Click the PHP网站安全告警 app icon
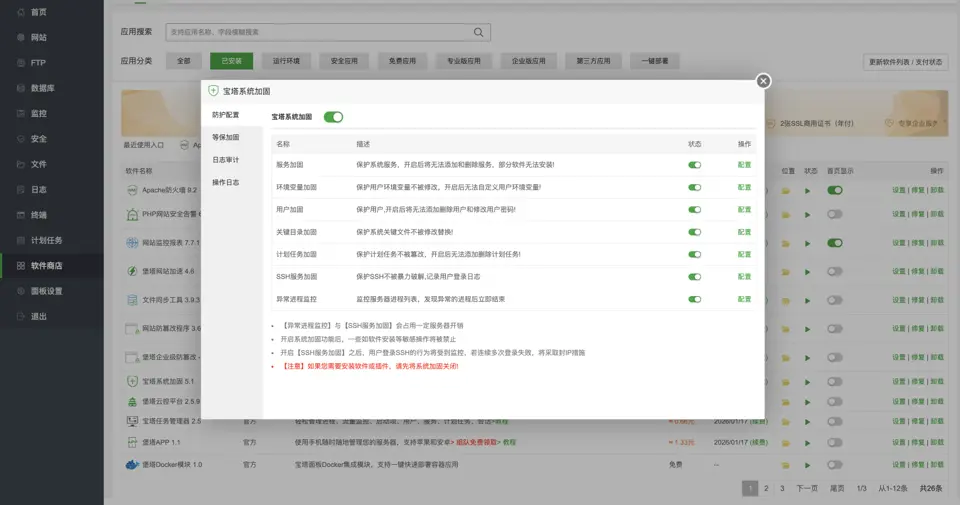The image size is (960, 505). (x=132, y=214)
